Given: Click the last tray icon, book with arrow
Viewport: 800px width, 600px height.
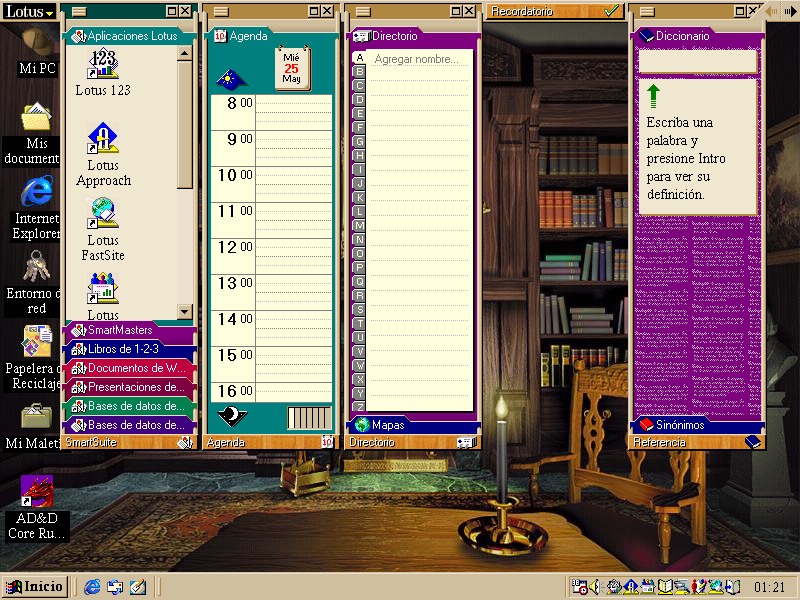Looking at the screenshot, I should 733,587.
